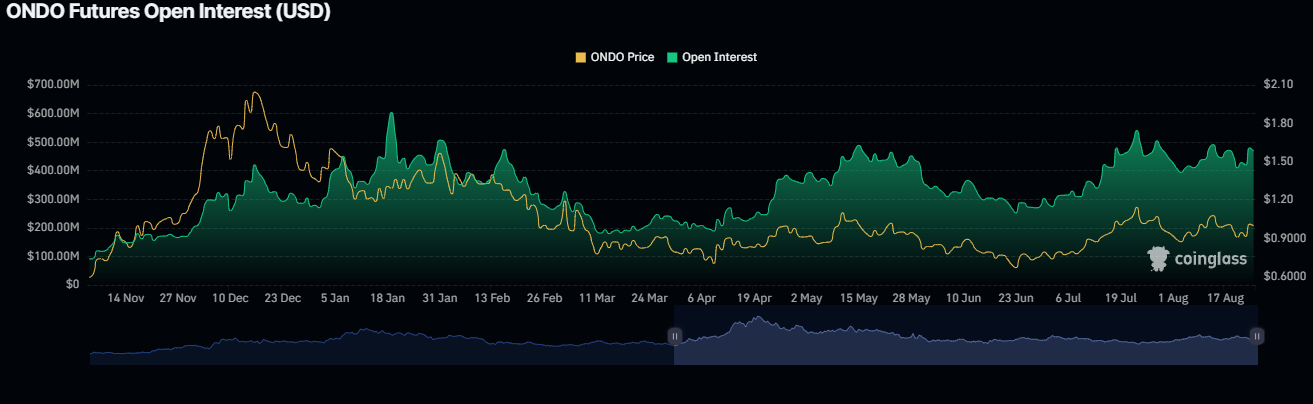The width and height of the screenshot is (1313, 404).
Task: Click the 31 Jan date label
Action: click(x=439, y=298)
